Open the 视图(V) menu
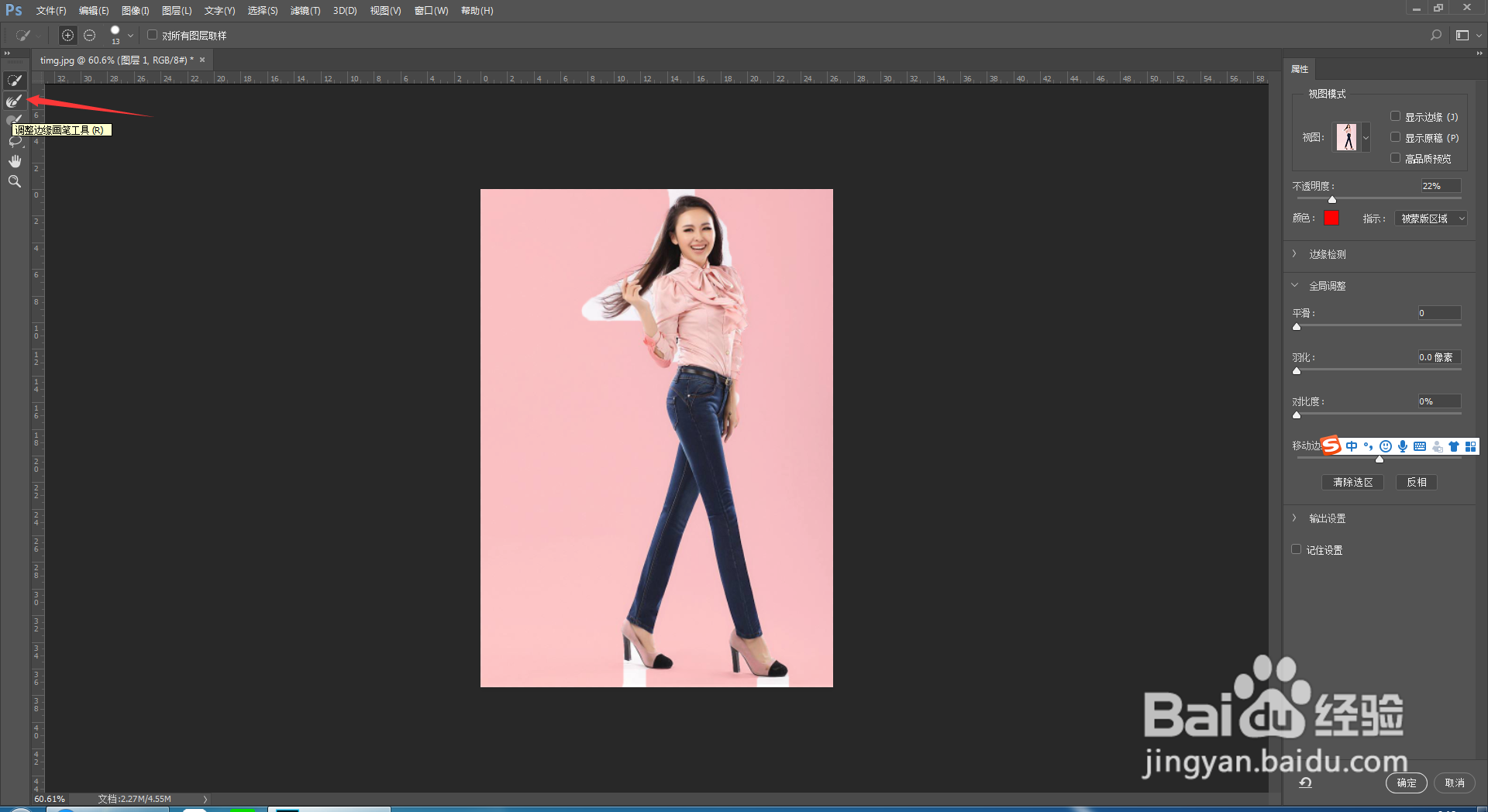1488x812 pixels. pyautogui.click(x=385, y=11)
